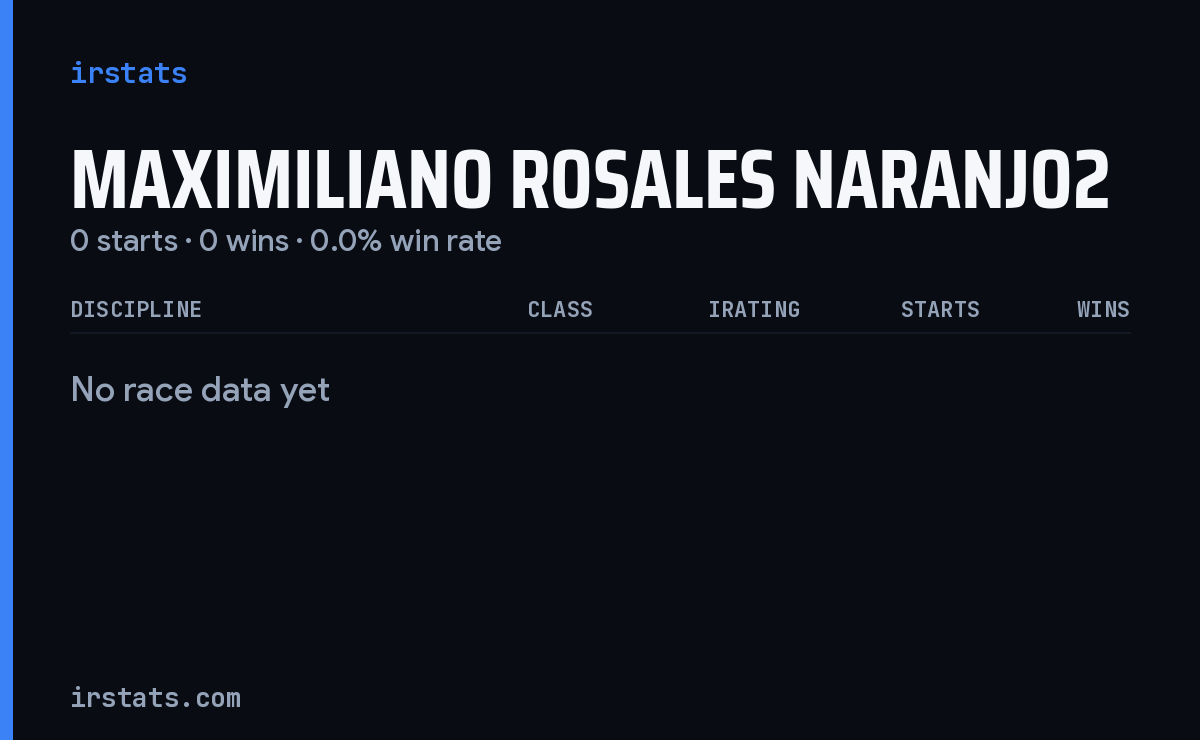Open the irstats.com footer link
1200x740 pixels.
pyautogui.click(x=155, y=697)
